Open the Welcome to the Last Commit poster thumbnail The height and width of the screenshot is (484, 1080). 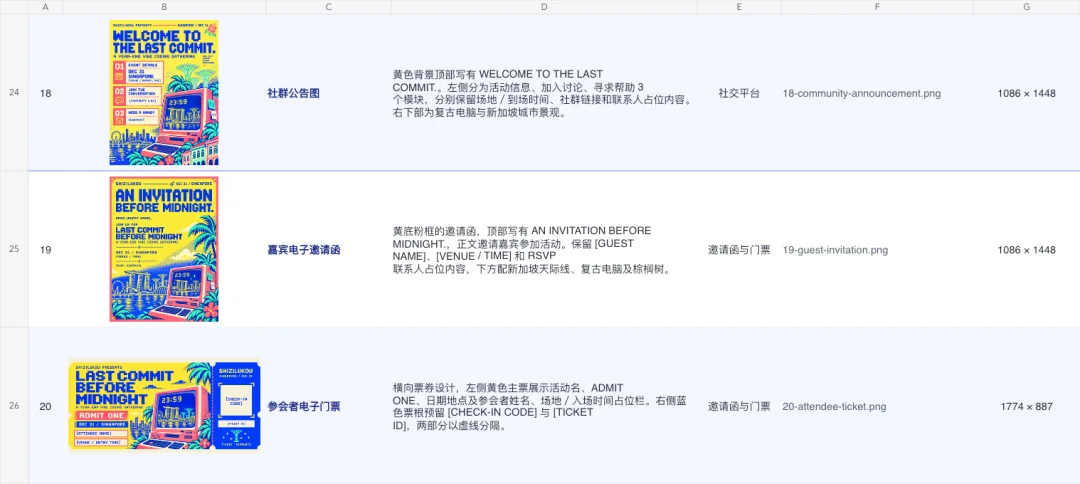[164, 92]
